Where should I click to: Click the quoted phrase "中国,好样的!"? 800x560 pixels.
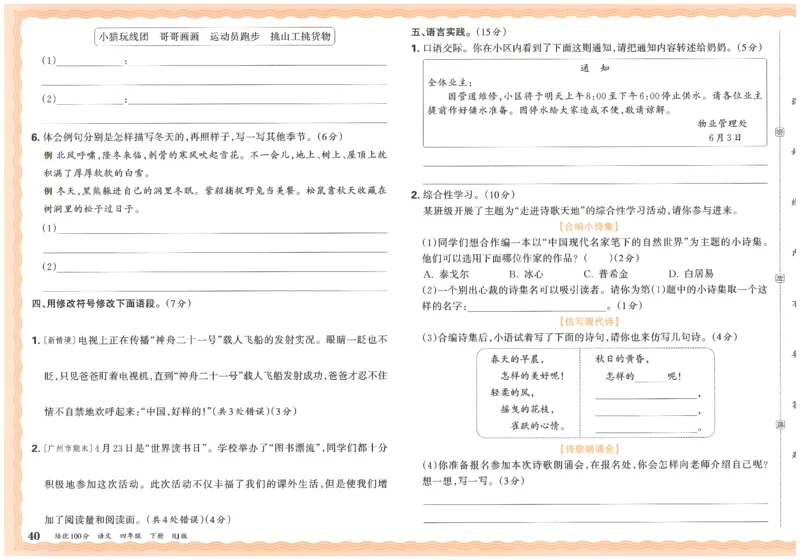(175, 411)
